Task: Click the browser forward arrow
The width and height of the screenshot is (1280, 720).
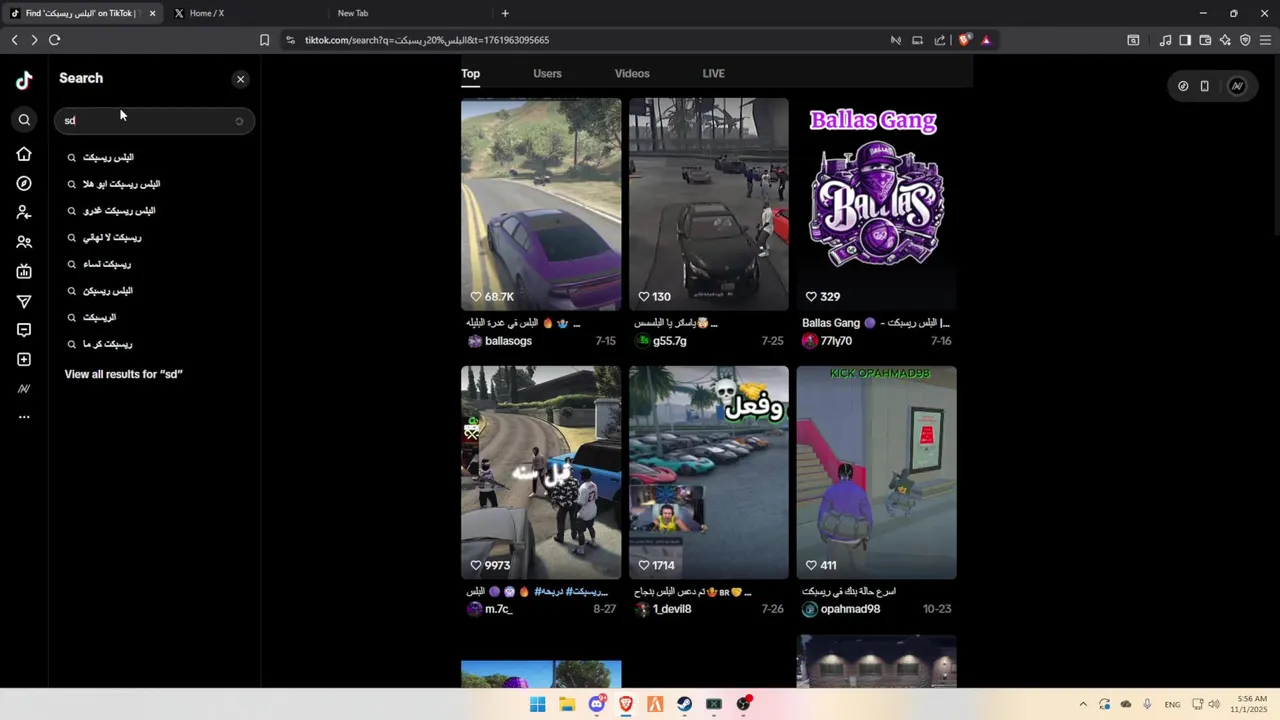Action: (x=34, y=40)
